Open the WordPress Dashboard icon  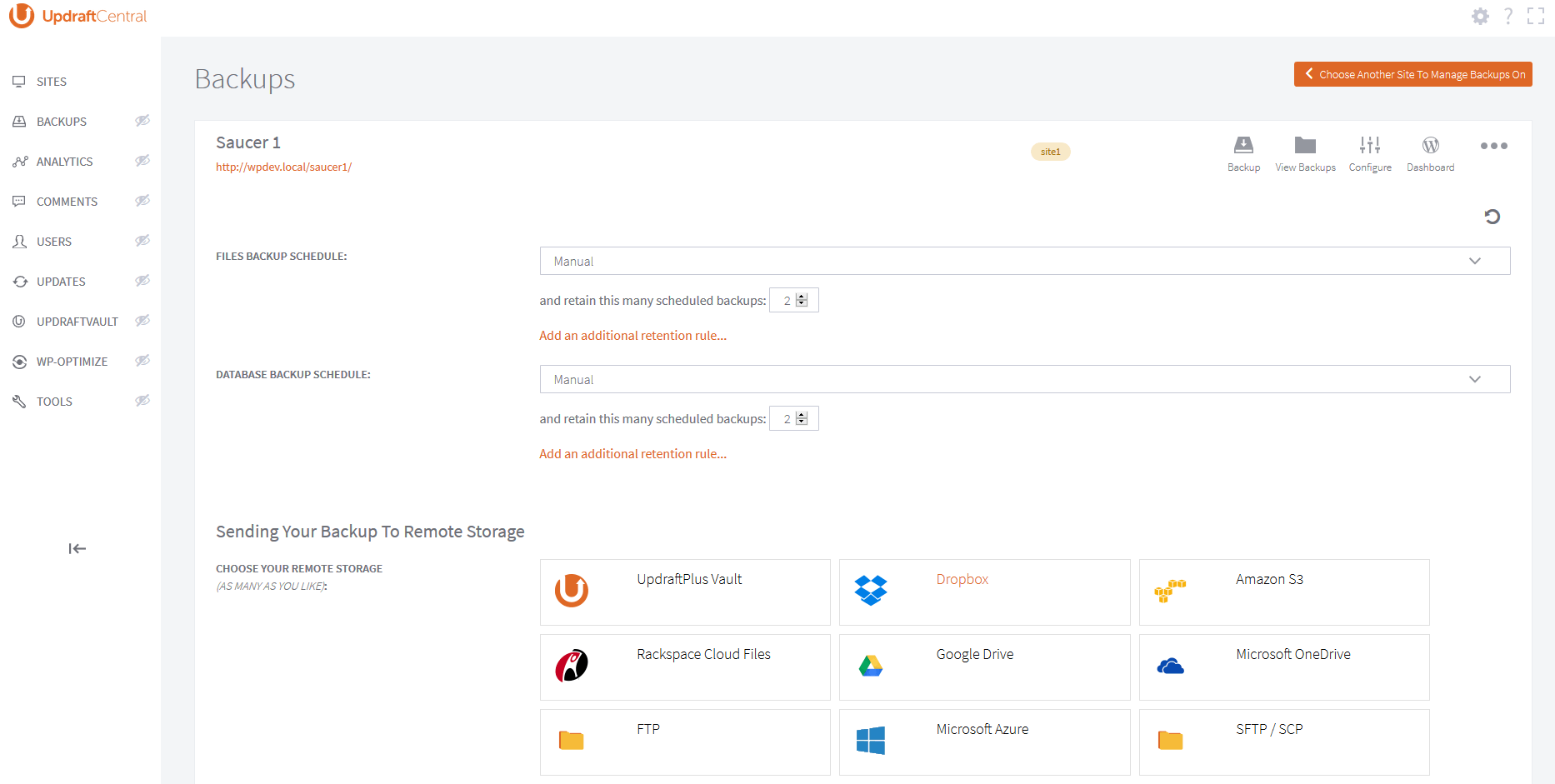[1430, 147]
